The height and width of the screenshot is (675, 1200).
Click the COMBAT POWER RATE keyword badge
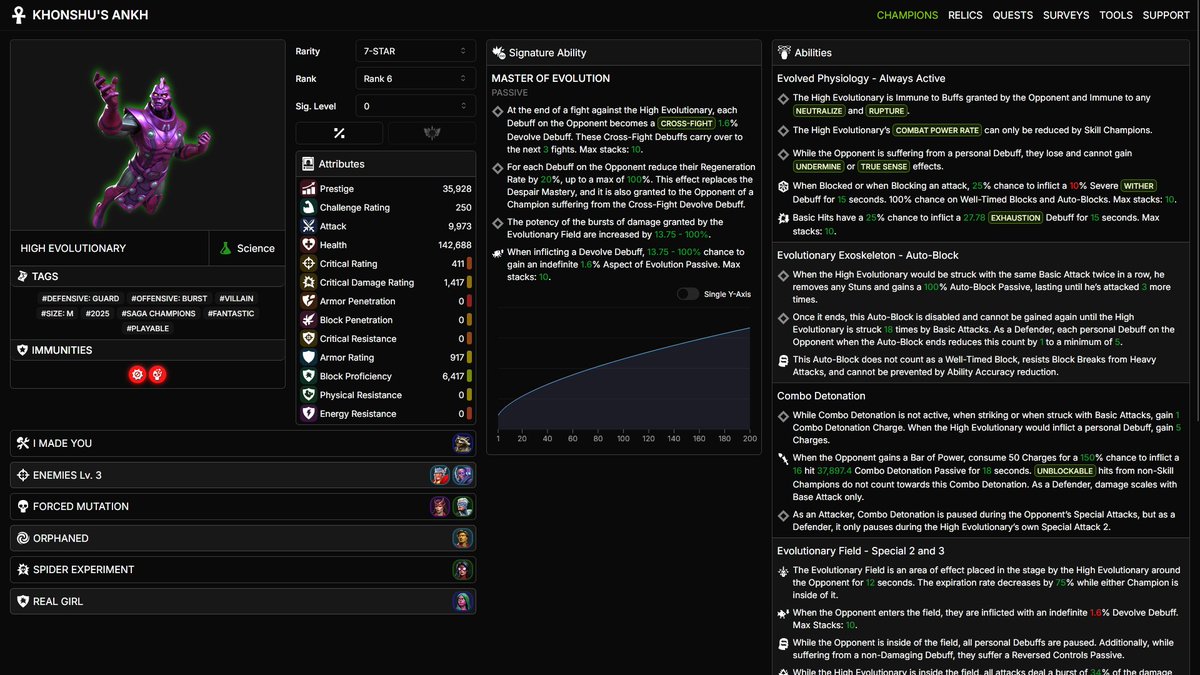pyautogui.click(x=937, y=130)
